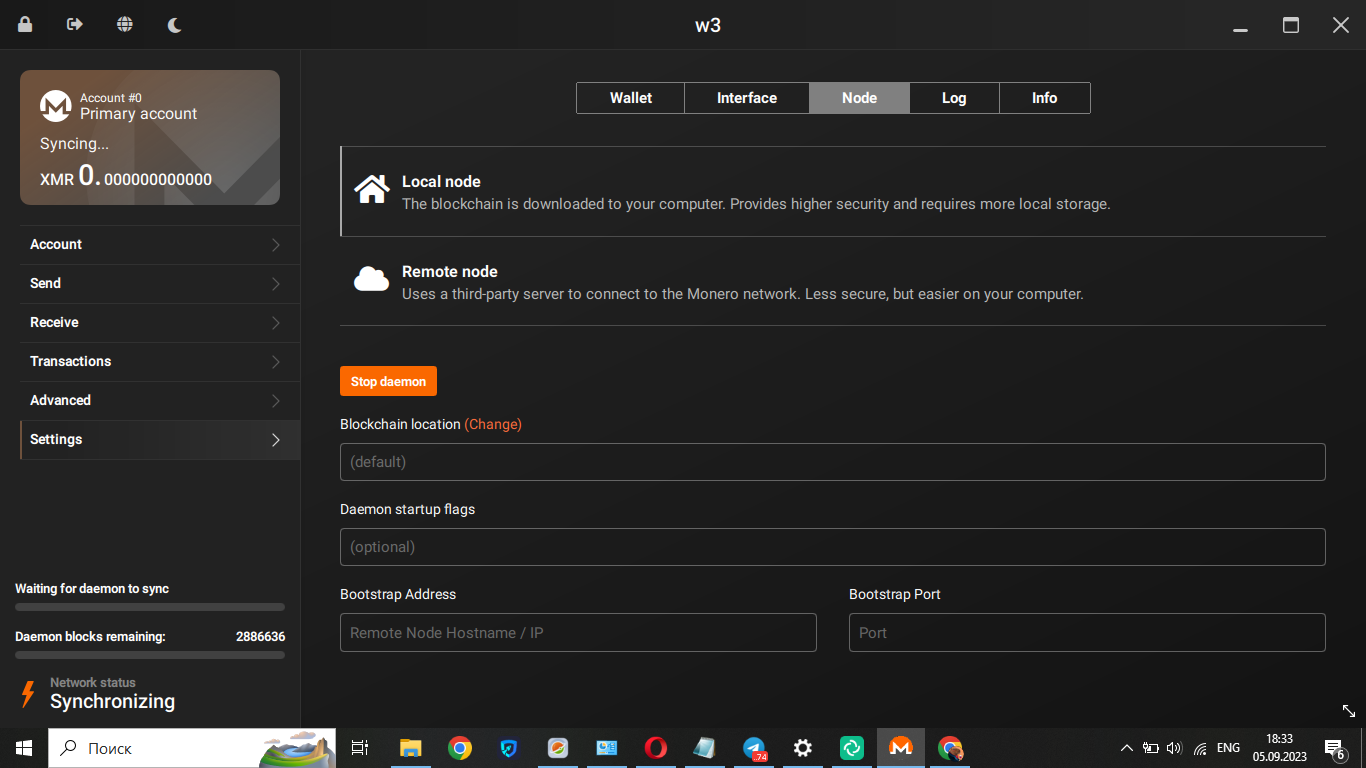Switch to the Wallet tab
The height and width of the screenshot is (768, 1366).
pos(630,98)
